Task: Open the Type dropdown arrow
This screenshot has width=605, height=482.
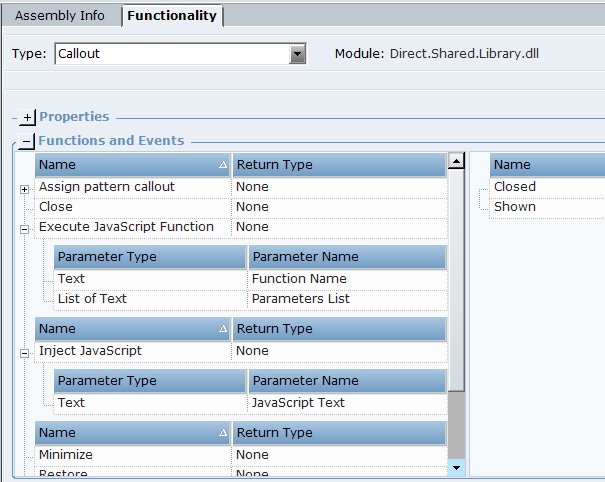Action: pyautogui.click(x=297, y=54)
